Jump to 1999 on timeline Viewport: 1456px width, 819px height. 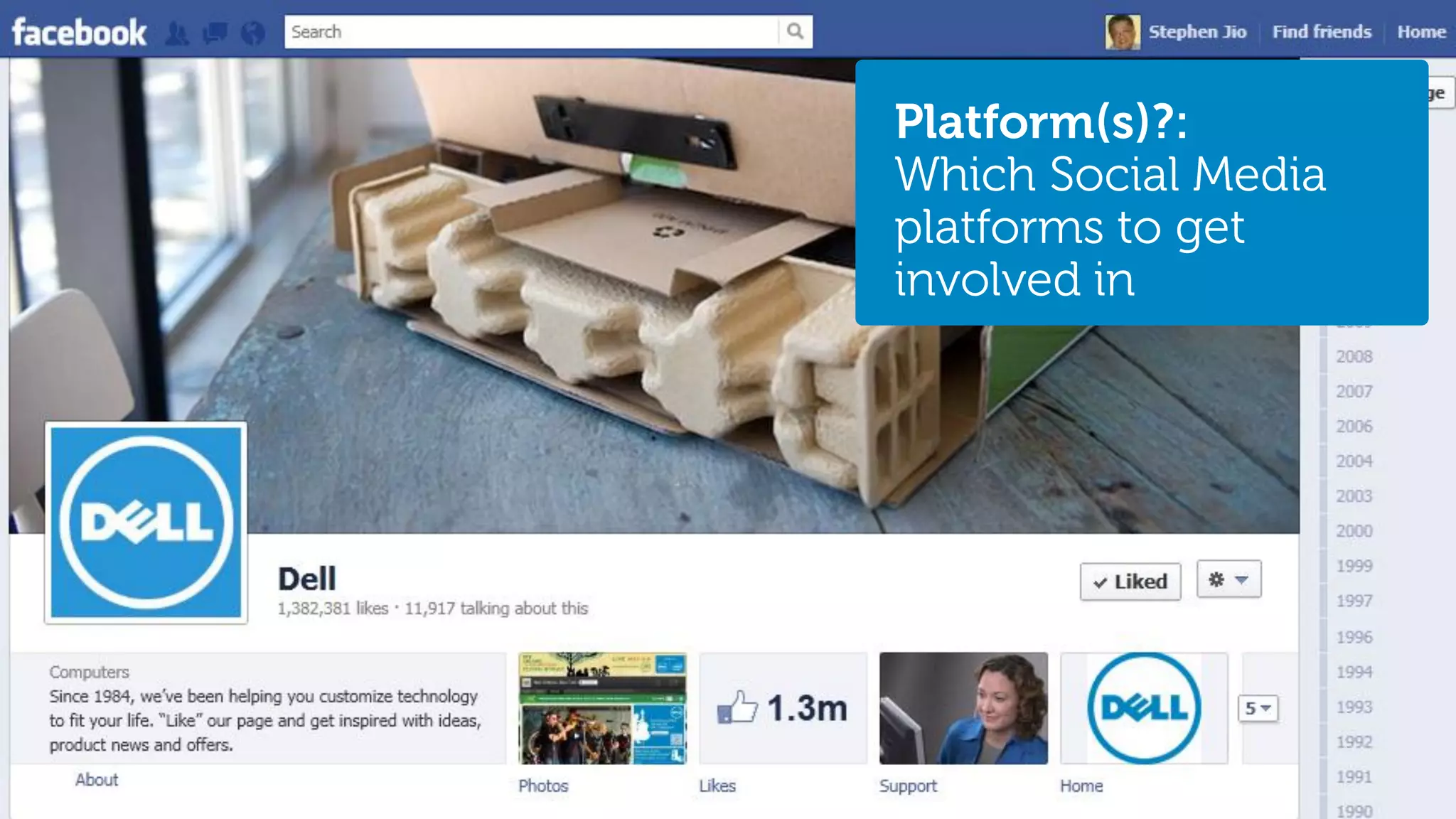[x=1354, y=567]
